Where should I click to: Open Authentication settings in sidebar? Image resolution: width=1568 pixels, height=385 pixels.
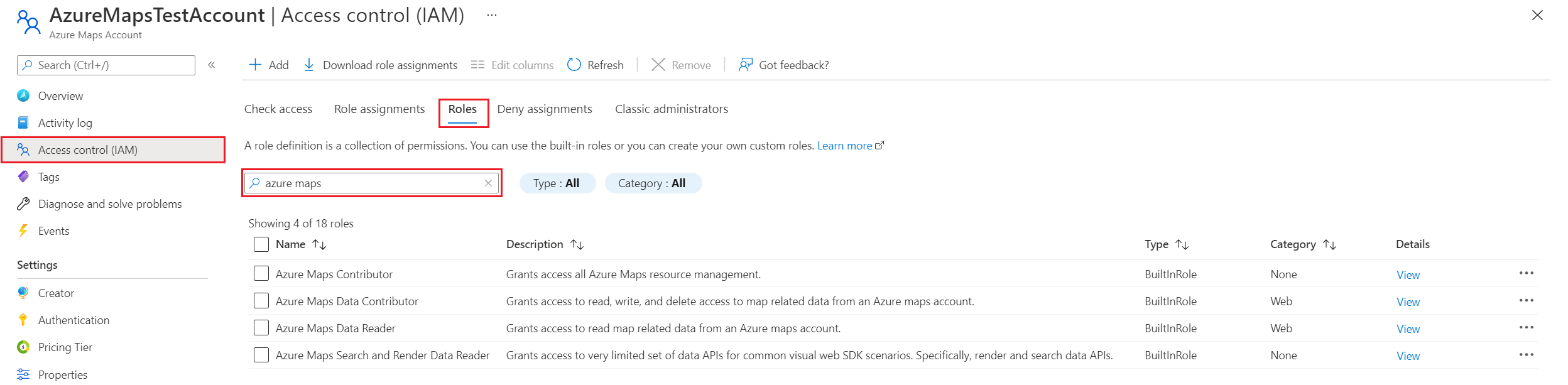pyautogui.click(x=73, y=320)
